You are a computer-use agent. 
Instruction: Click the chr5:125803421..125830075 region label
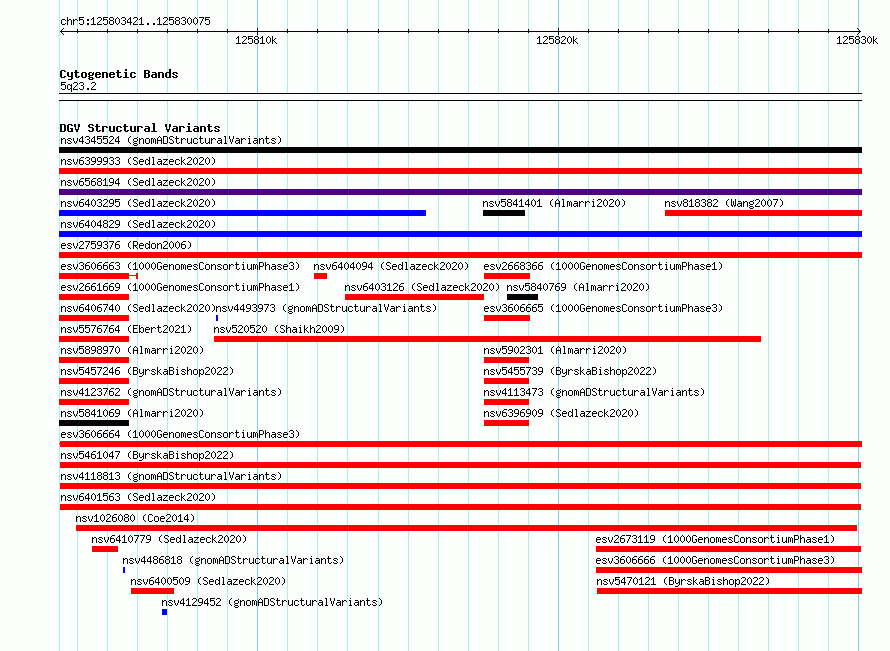tap(135, 21)
